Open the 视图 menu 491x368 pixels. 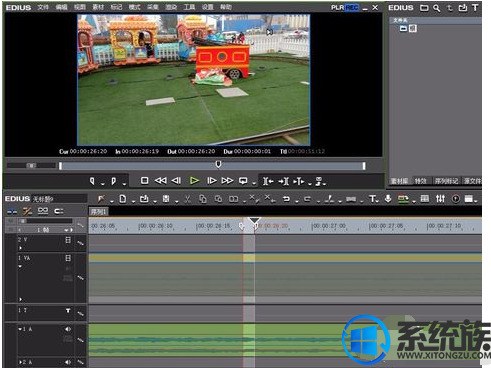click(80, 7)
